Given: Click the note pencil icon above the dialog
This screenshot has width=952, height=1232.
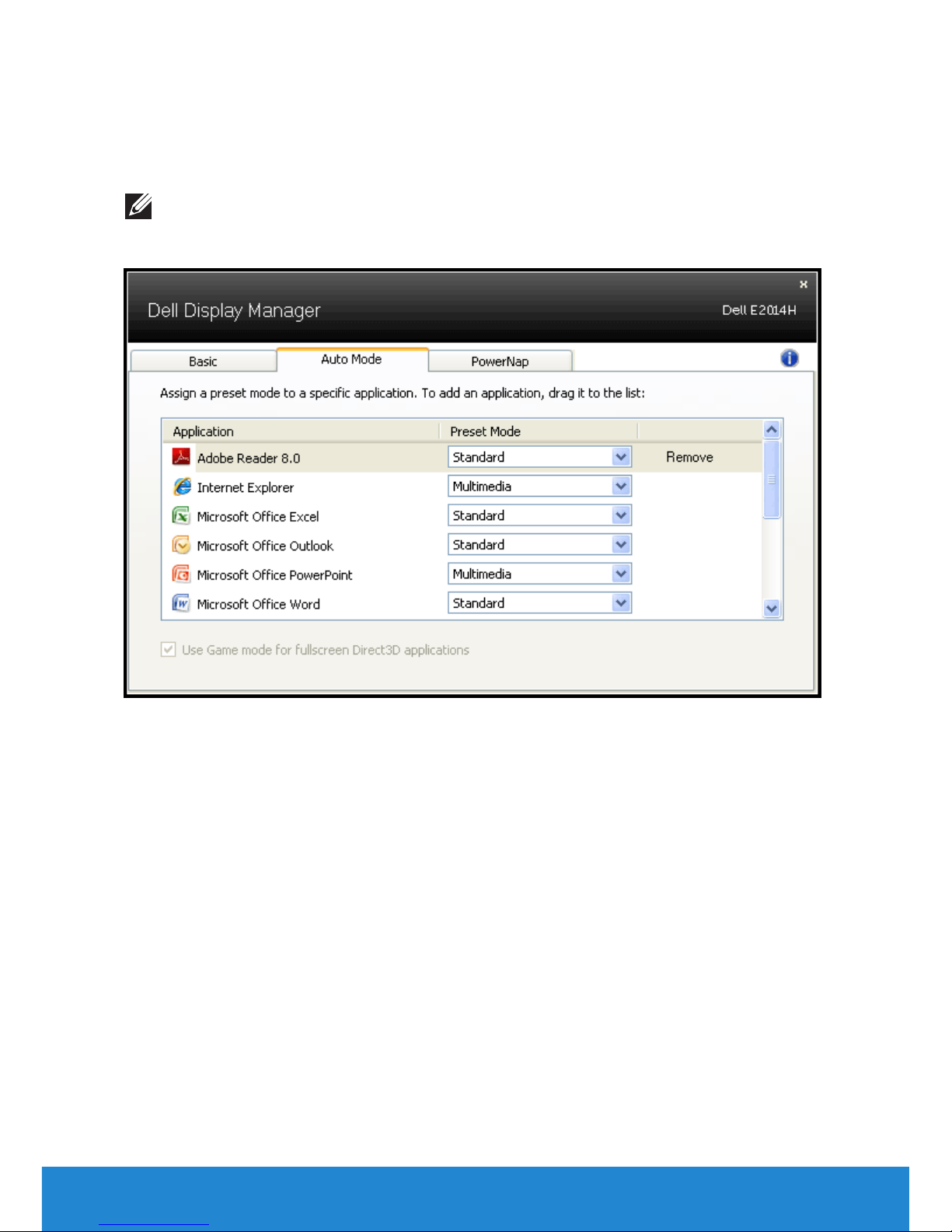Looking at the screenshot, I should [x=138, y=207].
